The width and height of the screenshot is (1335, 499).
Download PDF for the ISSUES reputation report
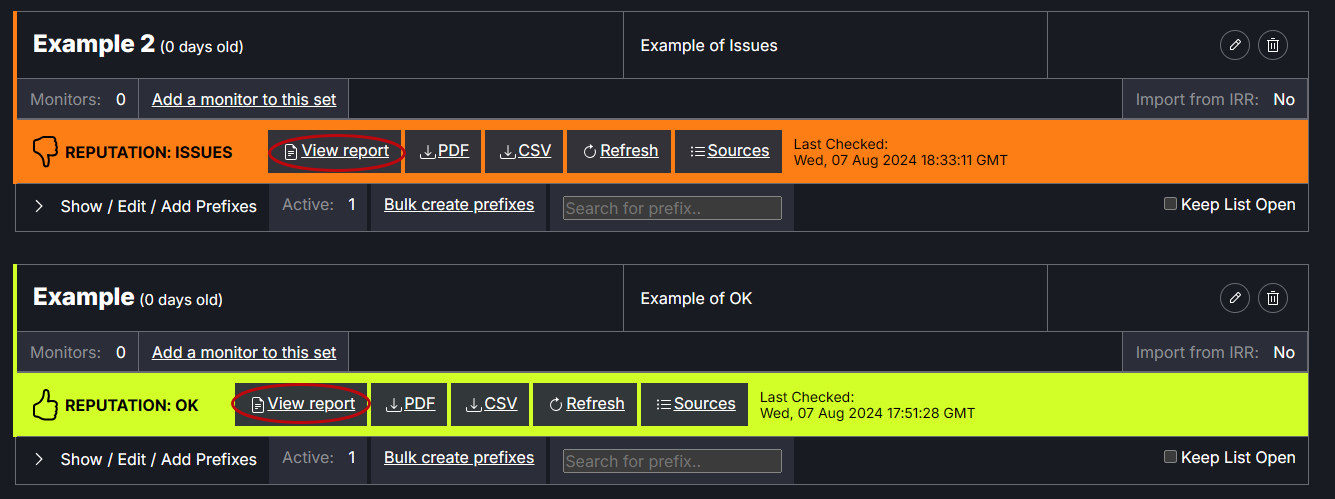(x=445, y=151)
